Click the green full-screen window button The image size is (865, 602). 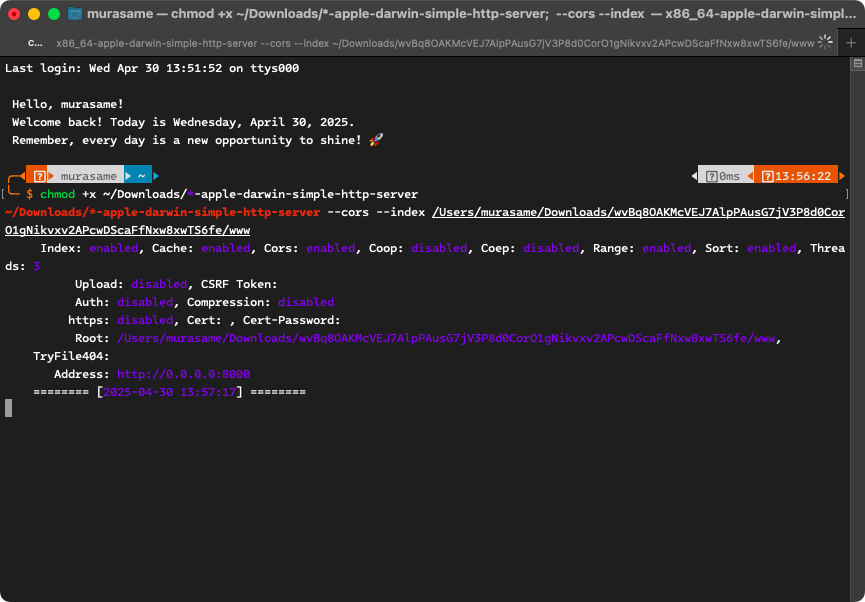[53, 14]
